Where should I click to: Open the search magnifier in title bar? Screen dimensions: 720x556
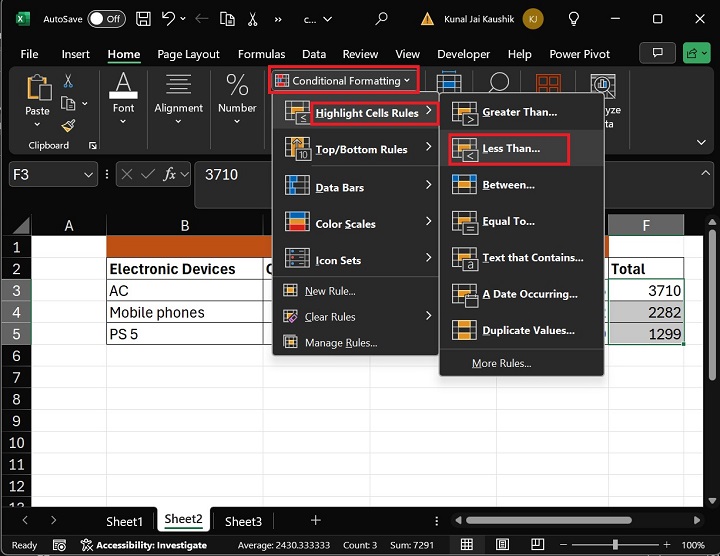click(381, 19)
